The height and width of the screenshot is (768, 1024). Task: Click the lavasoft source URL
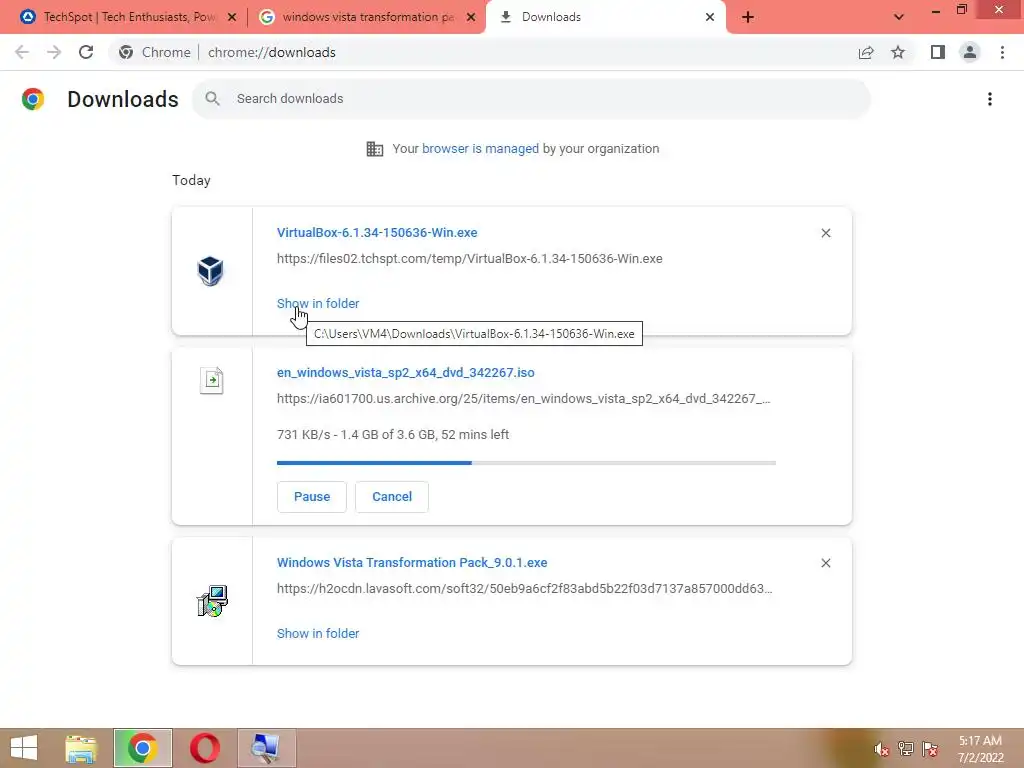[x=524, y=589]
